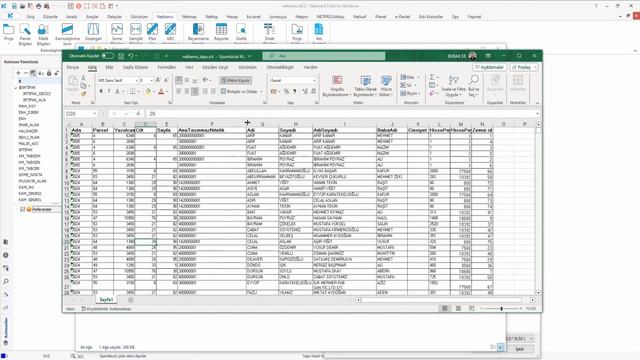
Task: Open the Proje tool in Netcad ribbon
Action: click(9, 33)
